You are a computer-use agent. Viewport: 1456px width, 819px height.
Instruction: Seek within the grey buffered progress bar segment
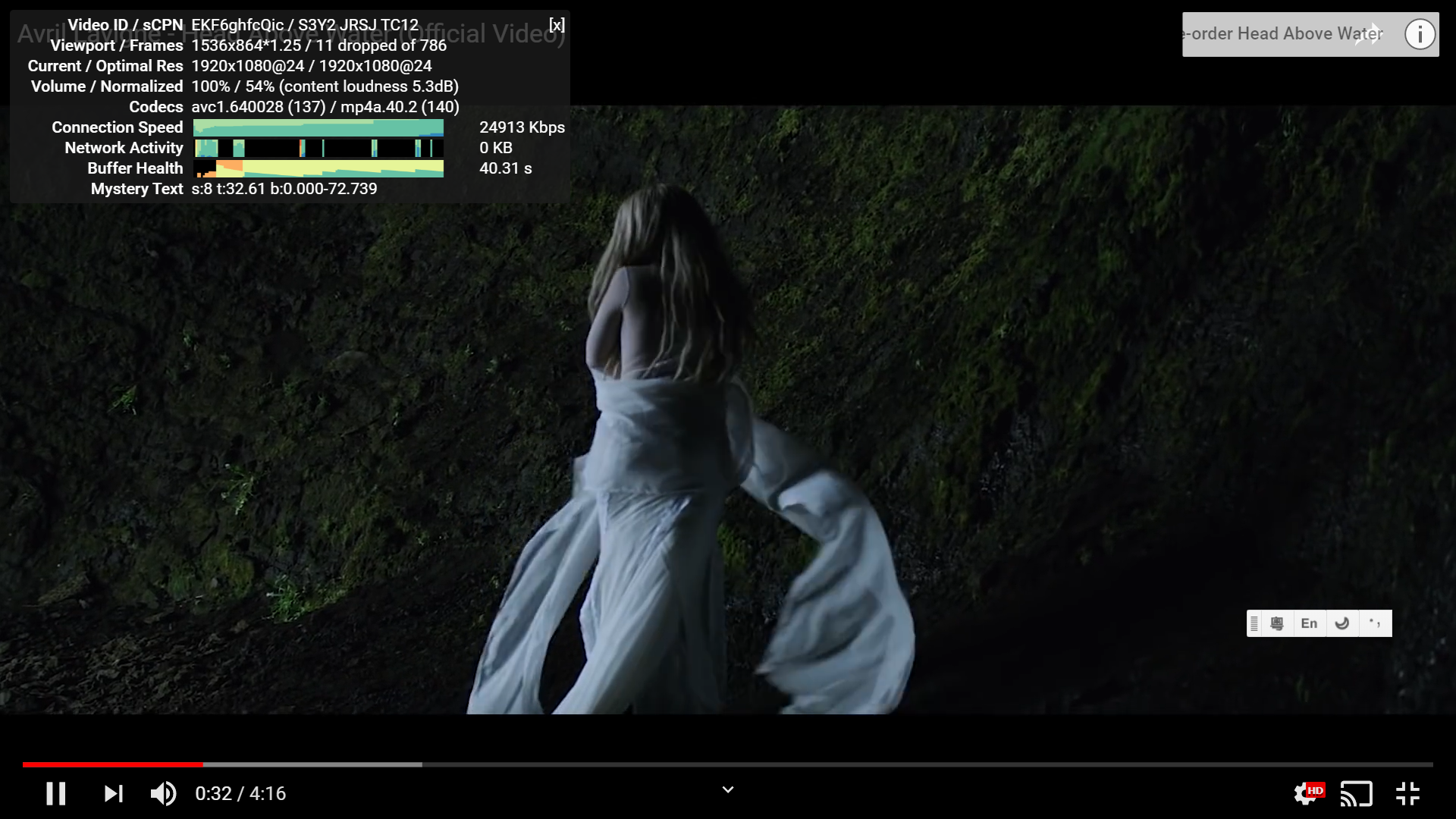tap(312, 764)
